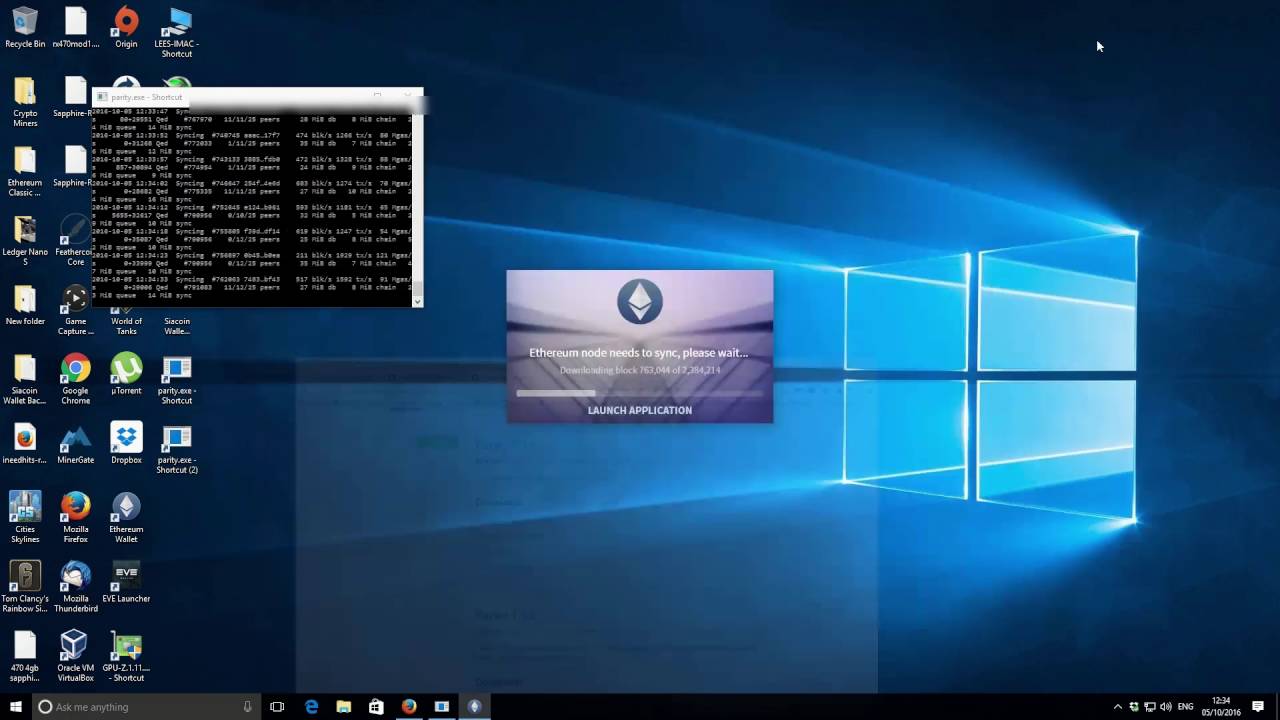Switch to Firefox on the taskbar
This screenshot has height=720, width=1280.
[x=409, y=707]
